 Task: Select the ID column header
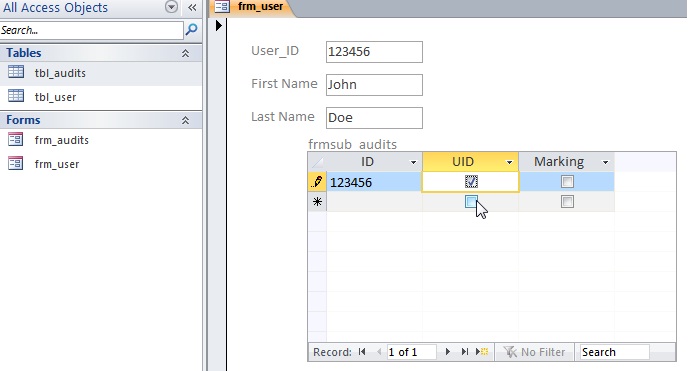pyautogui.click(x=367, y=162)
